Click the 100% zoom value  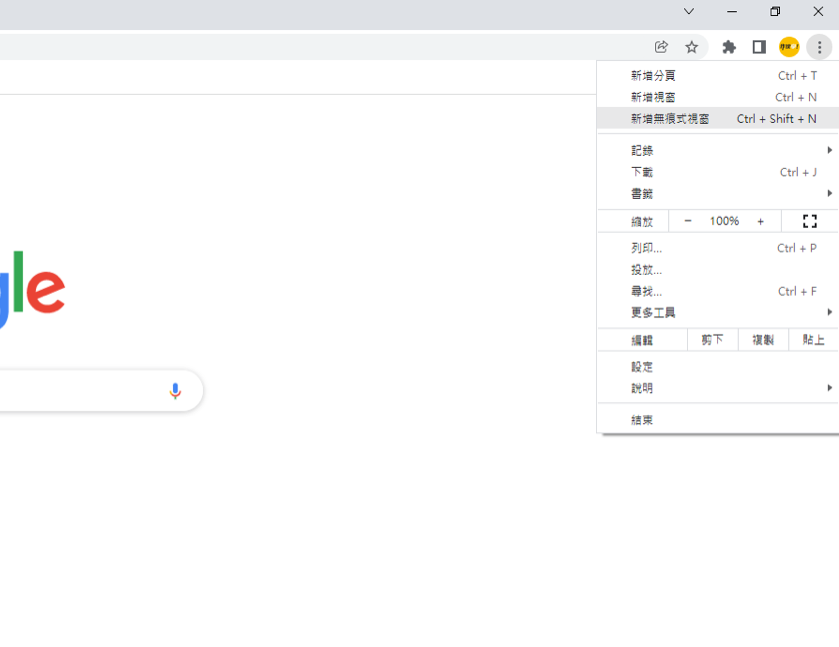click(724, 221)
